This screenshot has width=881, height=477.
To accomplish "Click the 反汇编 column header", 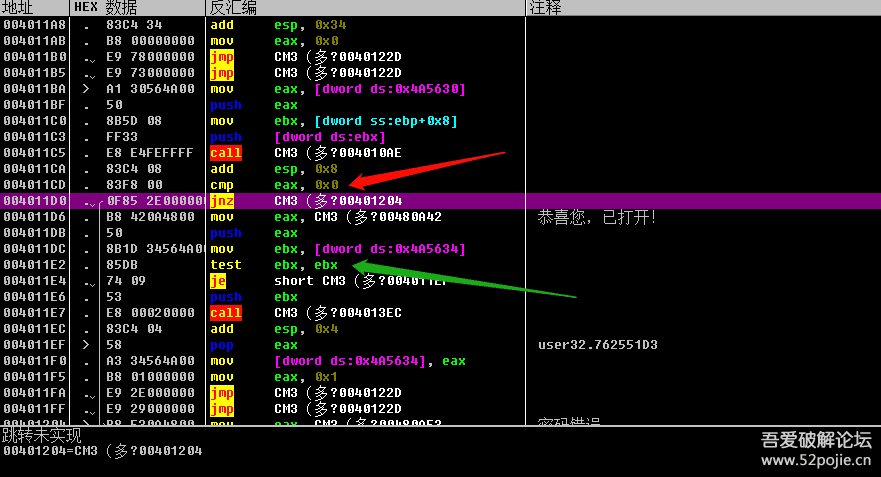I will 233,8.
